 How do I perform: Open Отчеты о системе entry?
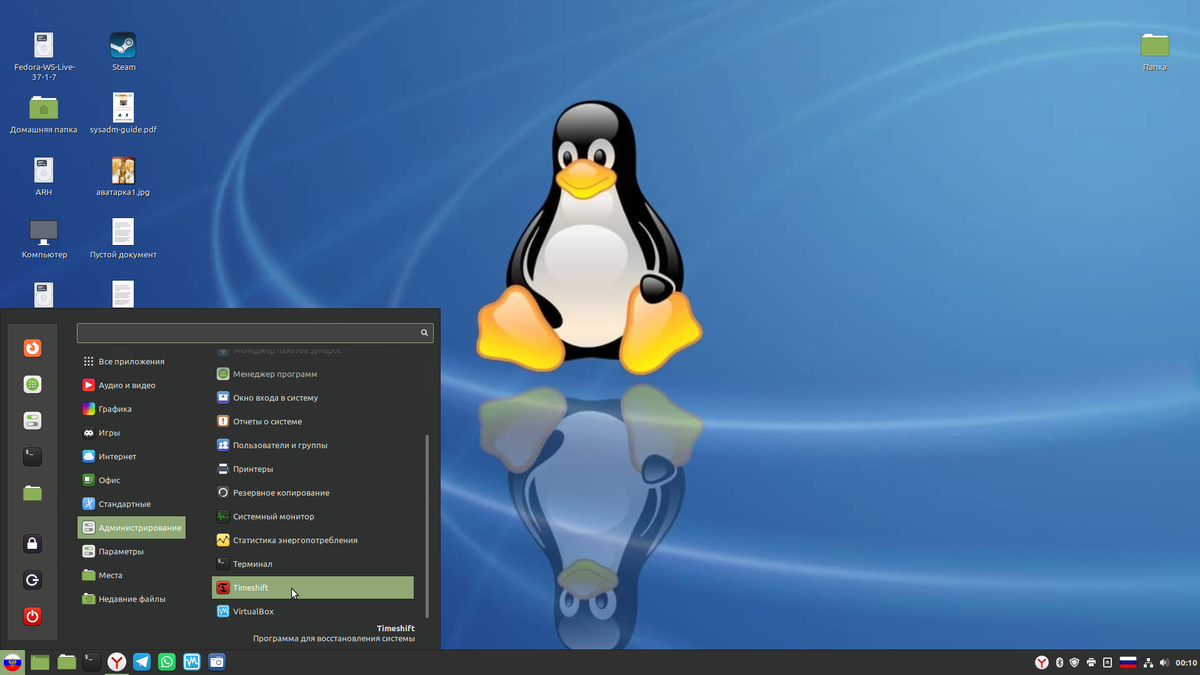313,421
